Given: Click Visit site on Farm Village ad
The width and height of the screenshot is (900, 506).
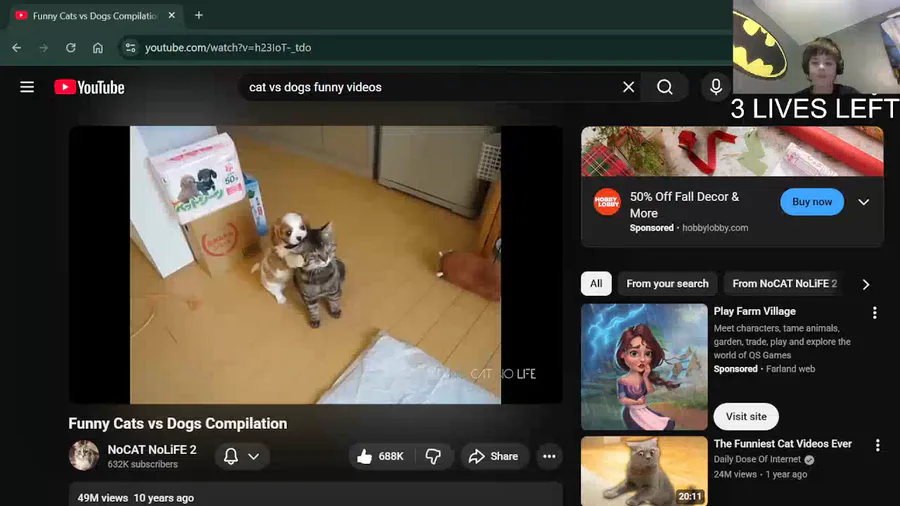Looking at the screenshot, I should 746,417.
